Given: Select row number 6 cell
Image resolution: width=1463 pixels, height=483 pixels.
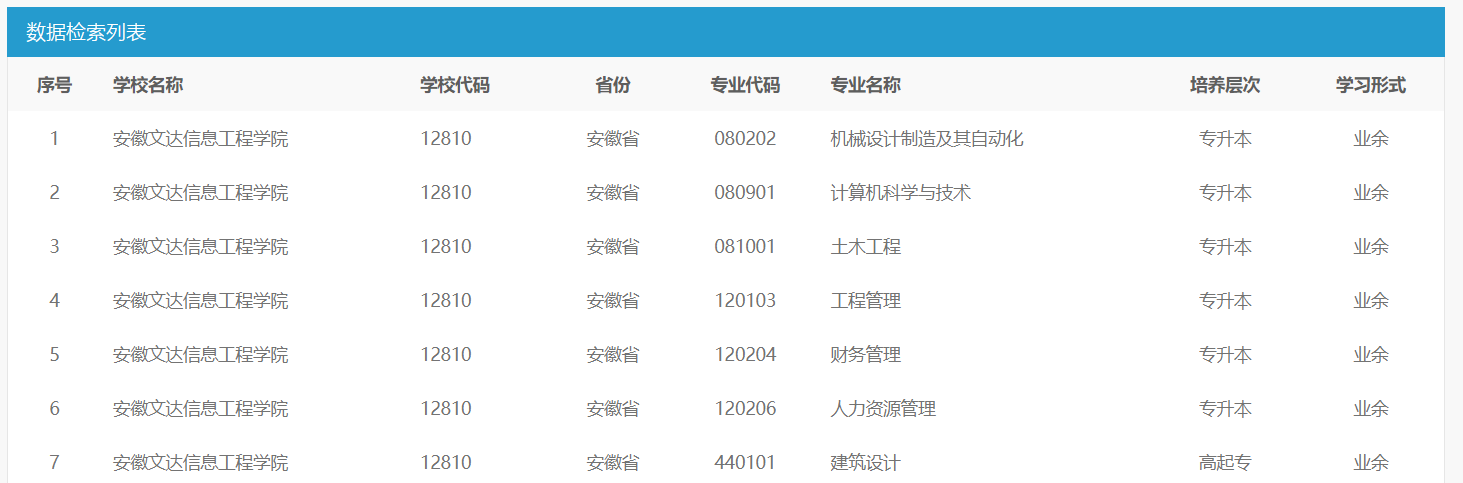Looking at the screenshot, I should tap(54, 409).
